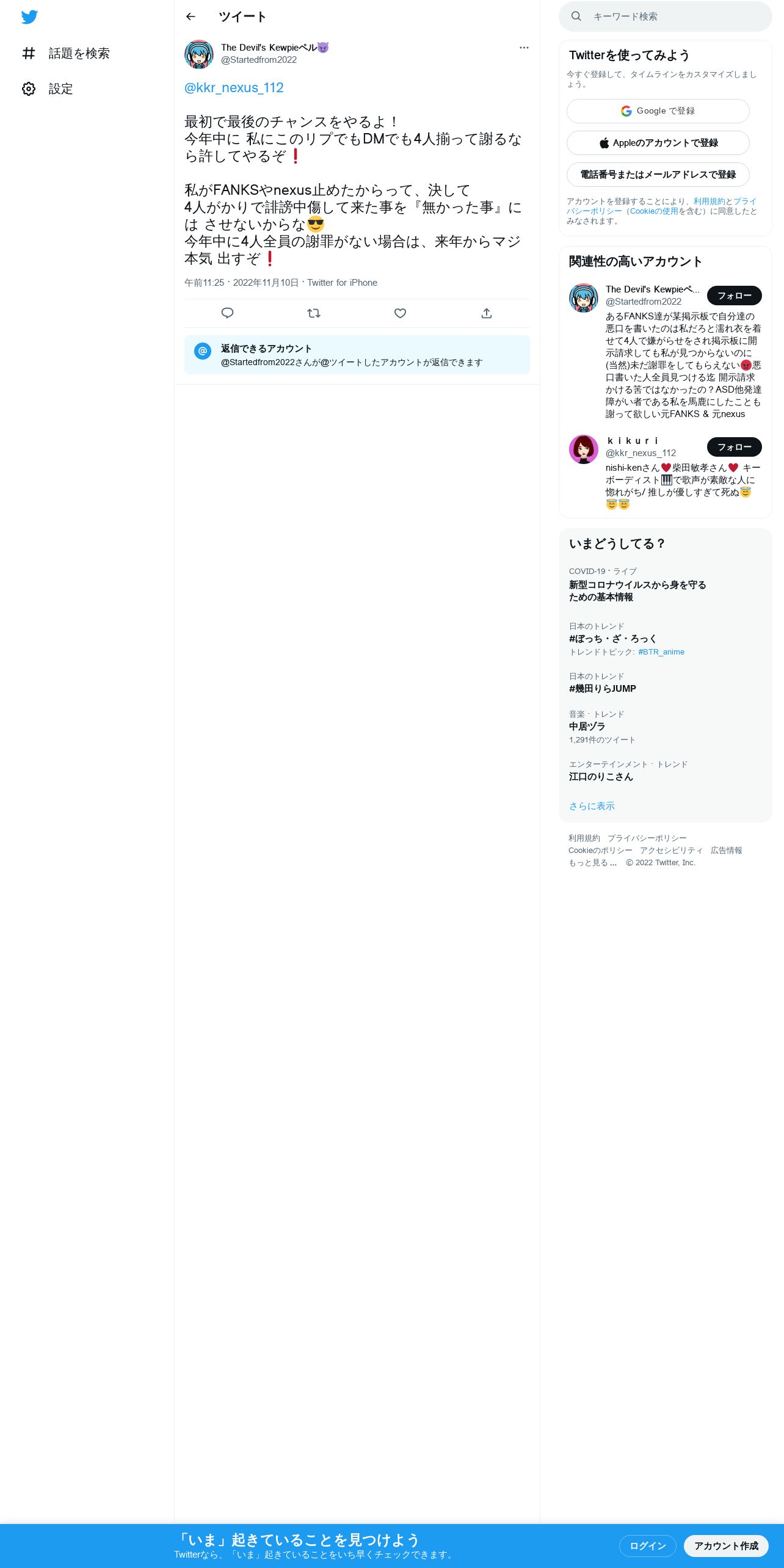Click the share upload icon
The height and width of the screenshot is (1568, 784).
tap(487, 313)
